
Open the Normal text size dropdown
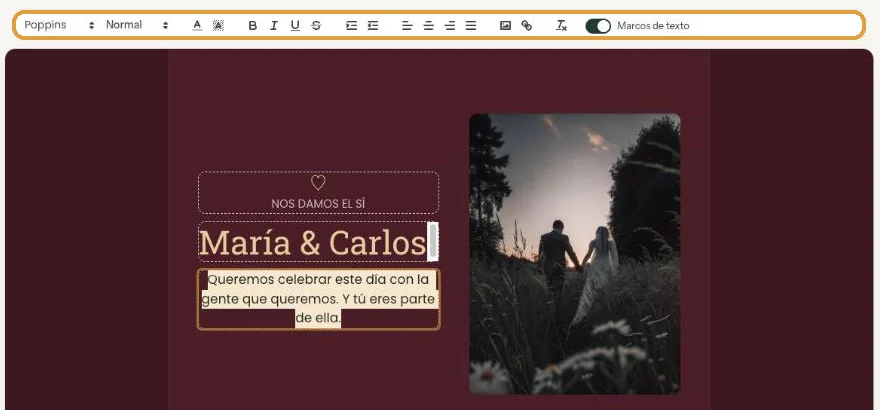(137, 25)
